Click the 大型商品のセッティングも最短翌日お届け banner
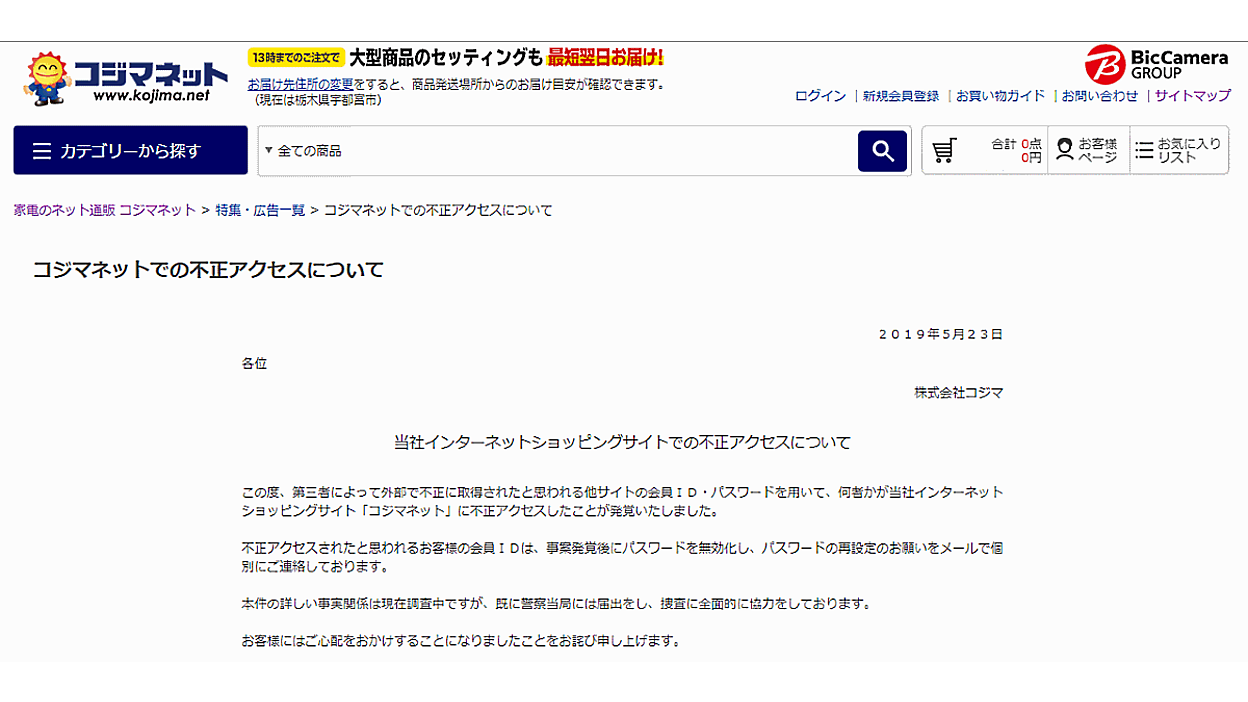Image resolution: width=1248 pixels, height=702 pixels. coord(506,58)
